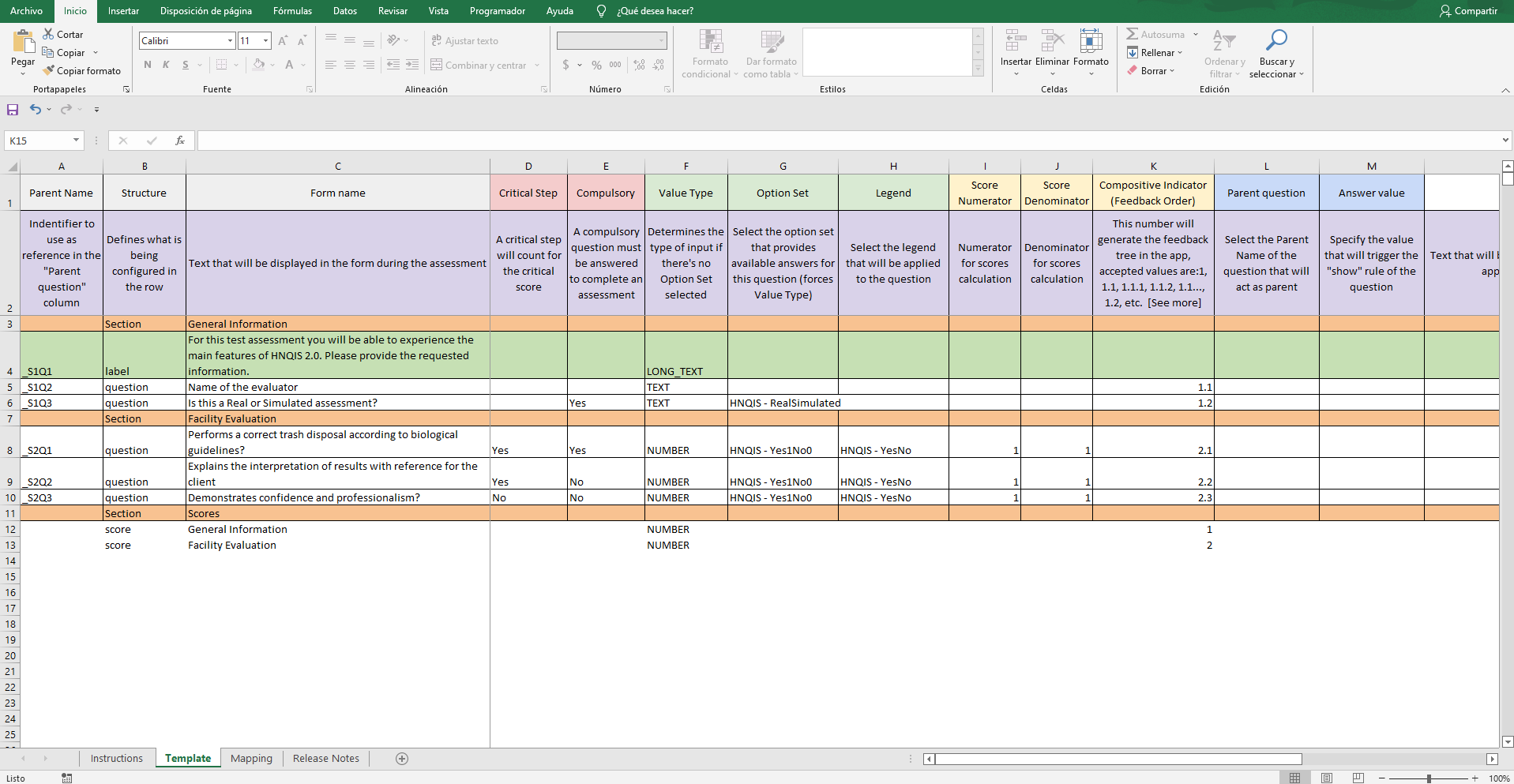Screen dimensions: 1514x784
Task: Open Formato condicional menu
Action: click(x=710, y=54)
